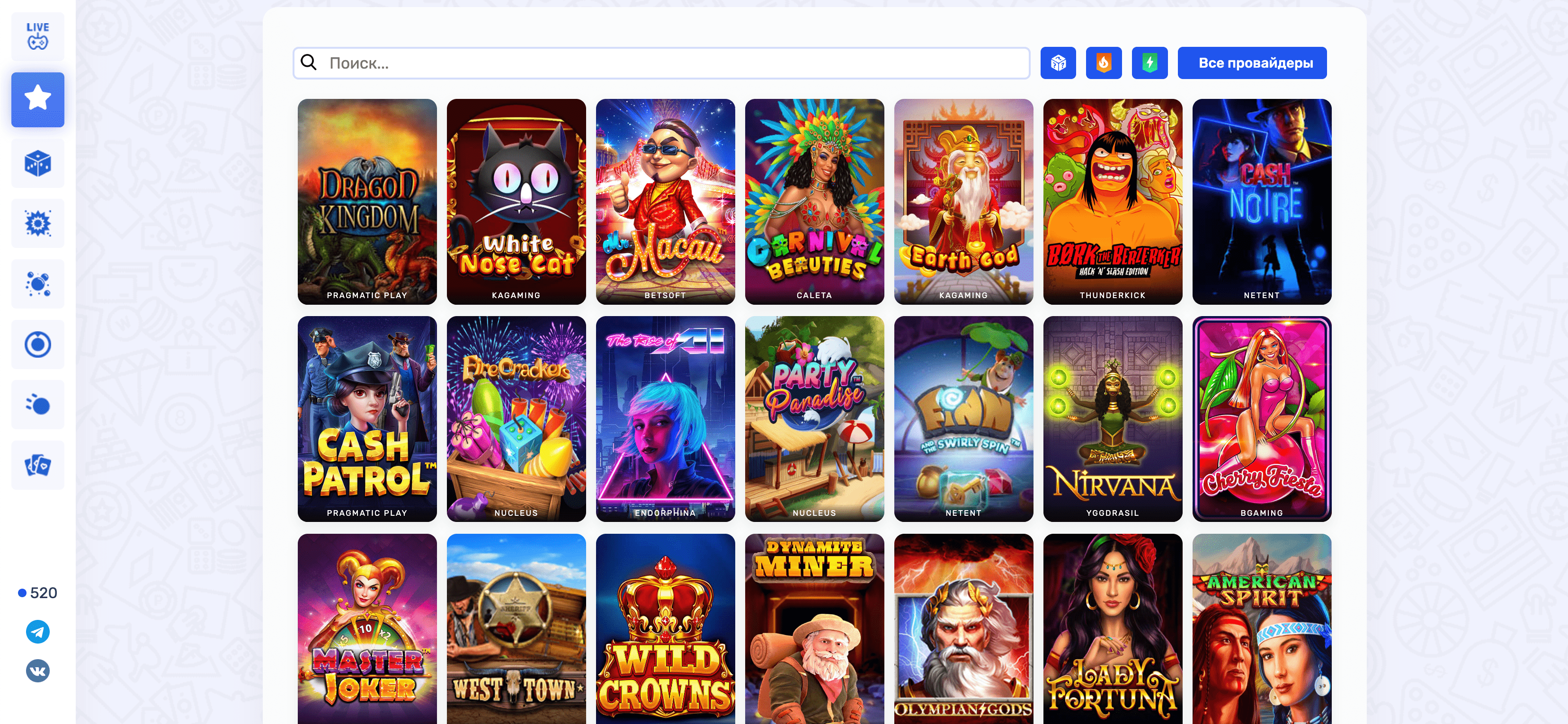Launch the Dragon Kingdom game

367,202
